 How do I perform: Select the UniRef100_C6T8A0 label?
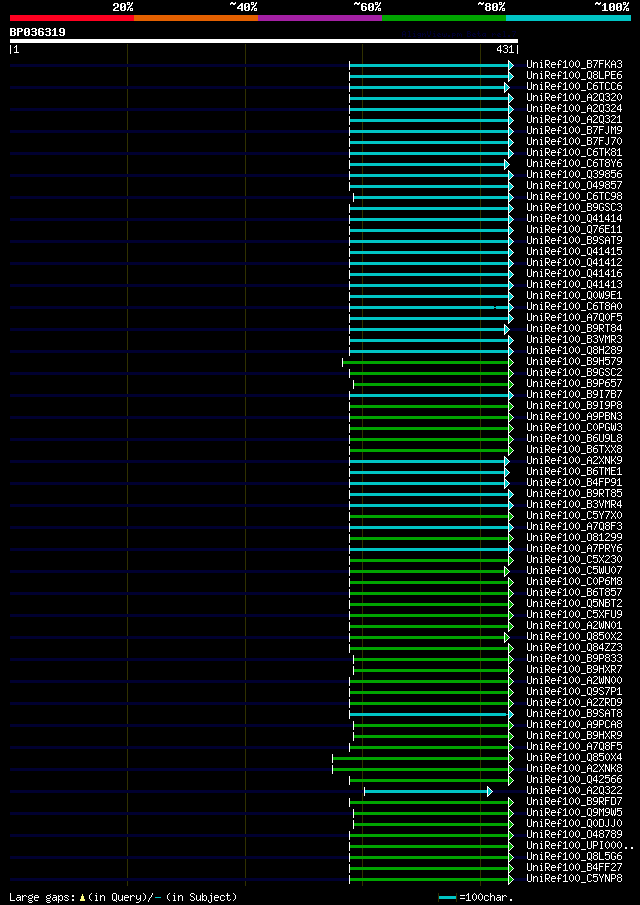coord(574,306)
